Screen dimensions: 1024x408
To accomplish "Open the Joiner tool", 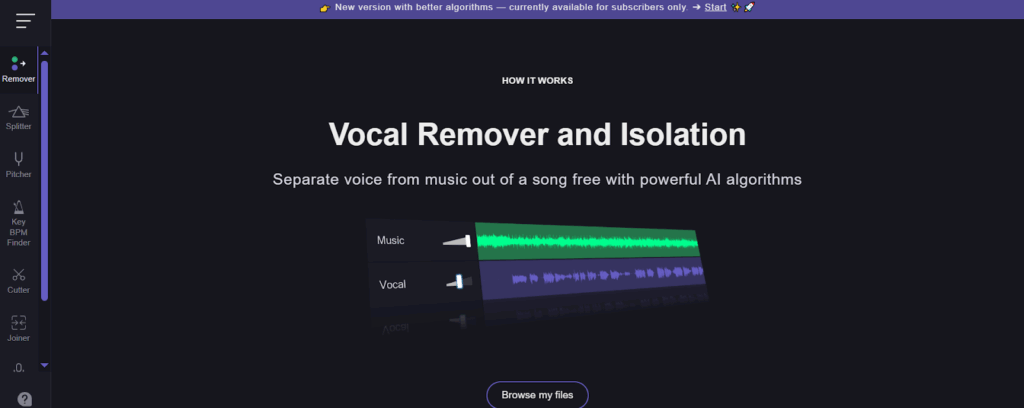I will pos(18,328).
